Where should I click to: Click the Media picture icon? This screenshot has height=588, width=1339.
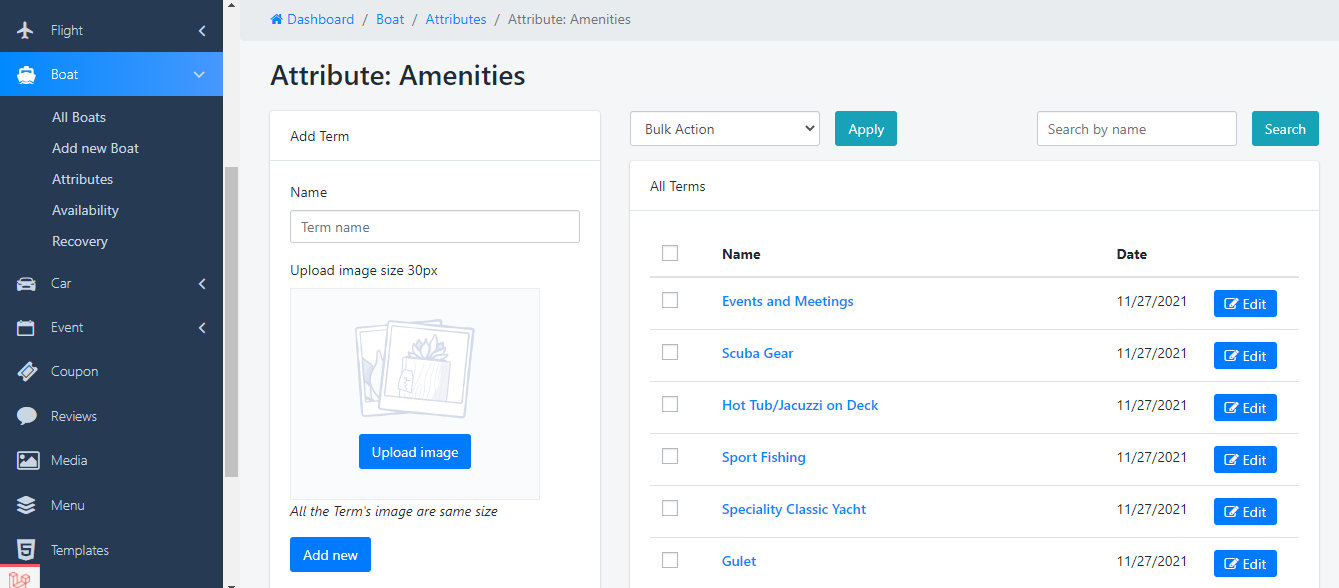tap(27, 461)
